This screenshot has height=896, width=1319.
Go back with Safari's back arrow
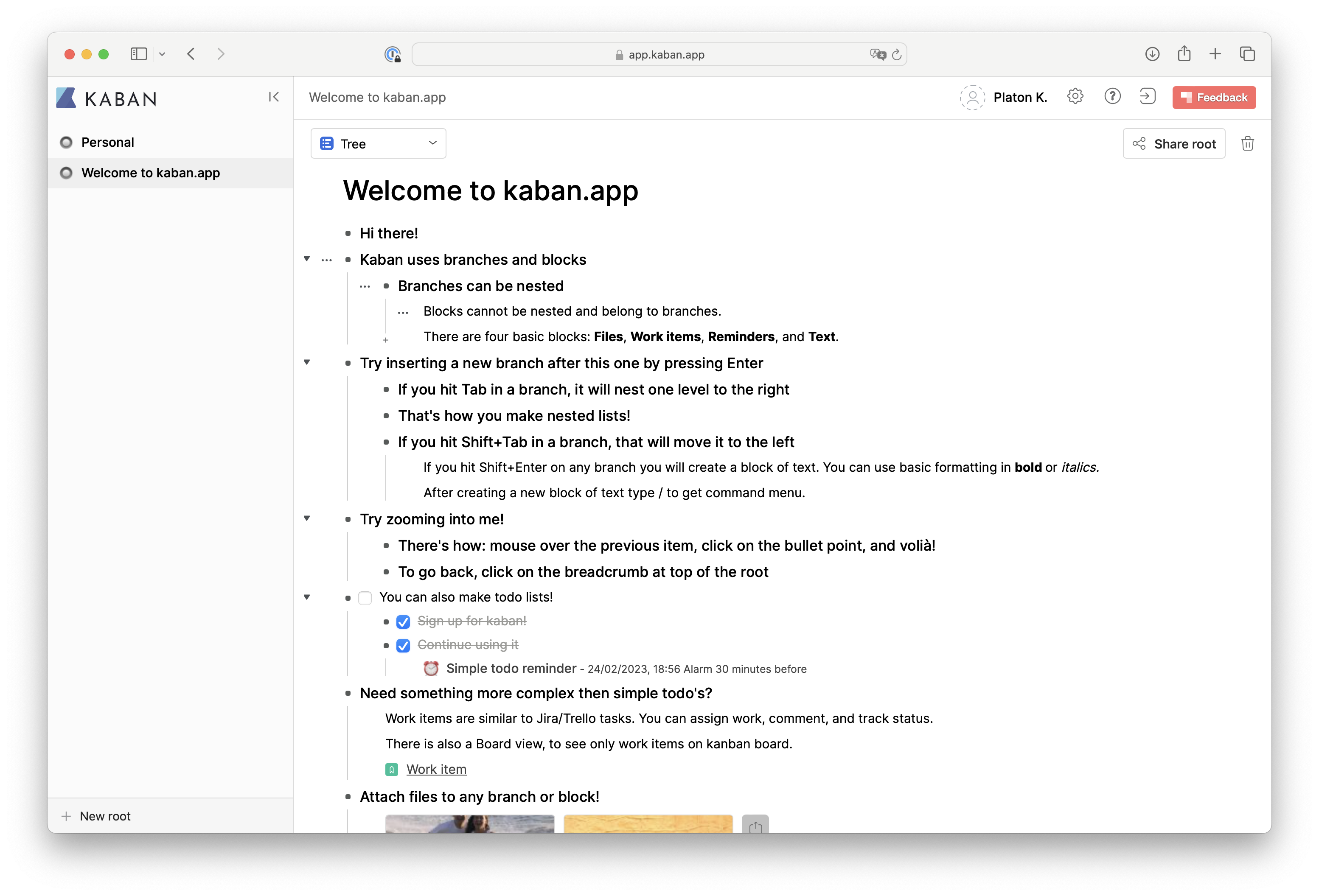pyautogui.click(x=191, y=54)
